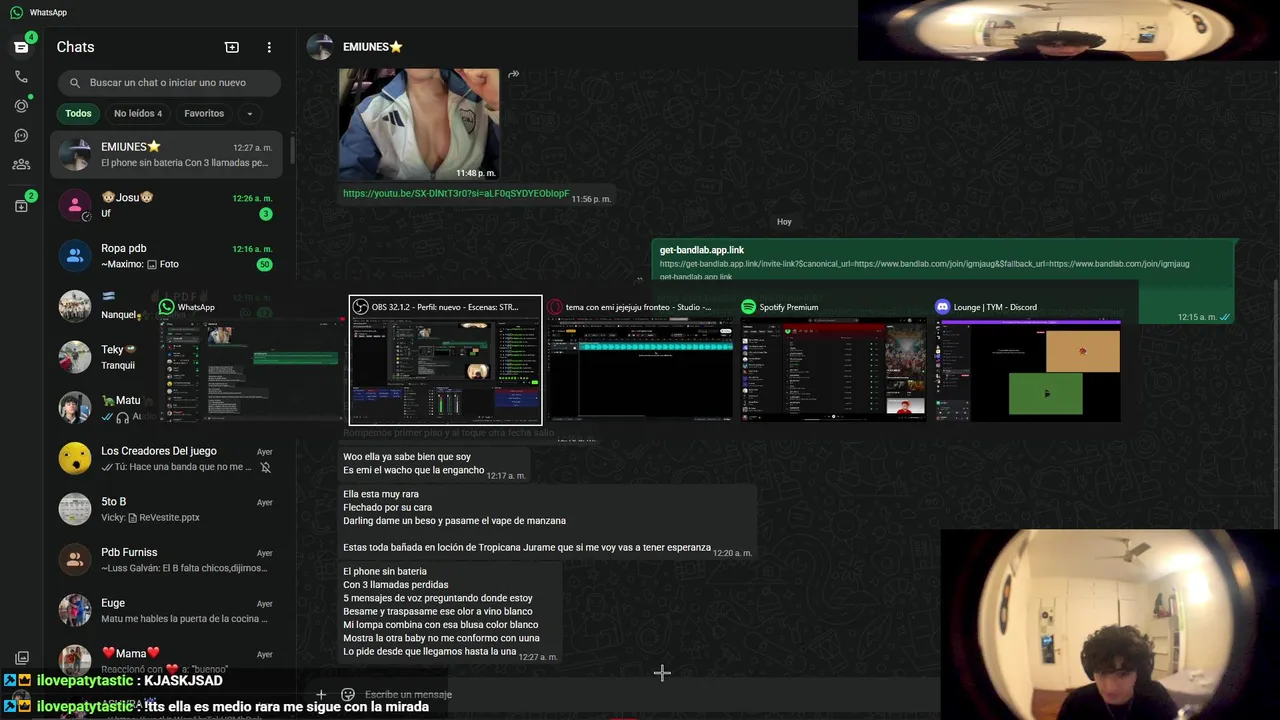This screenshot has width=1280, height=720.
Task: Expand the chat filter dropdown chevron
Action: pos(250,113)
